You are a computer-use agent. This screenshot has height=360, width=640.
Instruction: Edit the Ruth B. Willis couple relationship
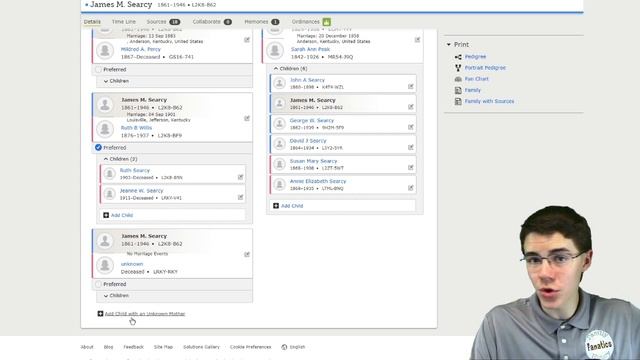pyautogui.click(x=247, y=118)
